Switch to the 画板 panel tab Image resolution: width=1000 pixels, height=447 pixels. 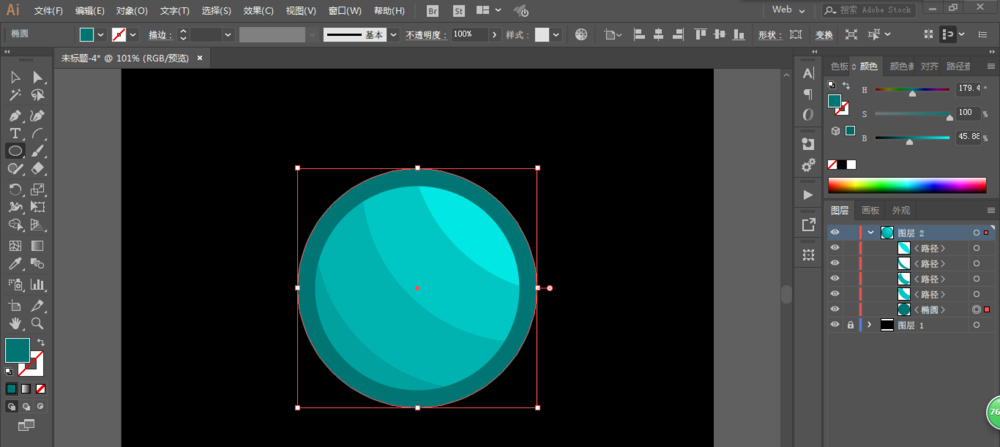pyautogui.click(x=870, y=210)
